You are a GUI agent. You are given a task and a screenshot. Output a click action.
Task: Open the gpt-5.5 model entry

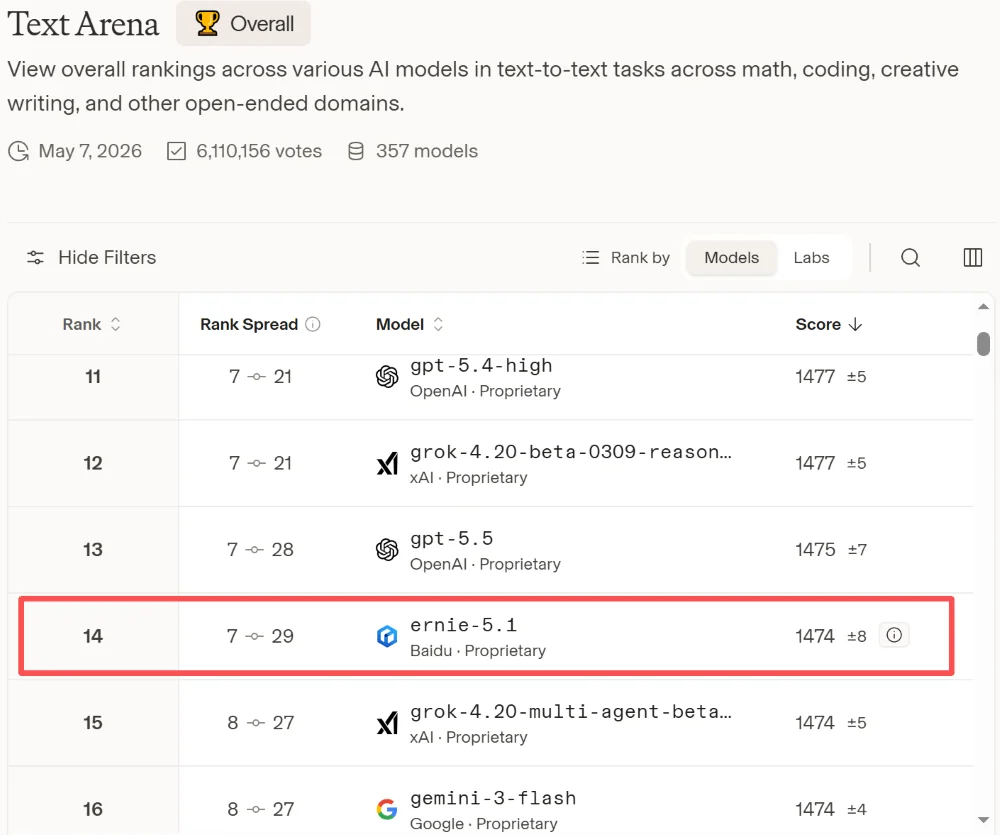pyautogui.click(x=452, y=538)
